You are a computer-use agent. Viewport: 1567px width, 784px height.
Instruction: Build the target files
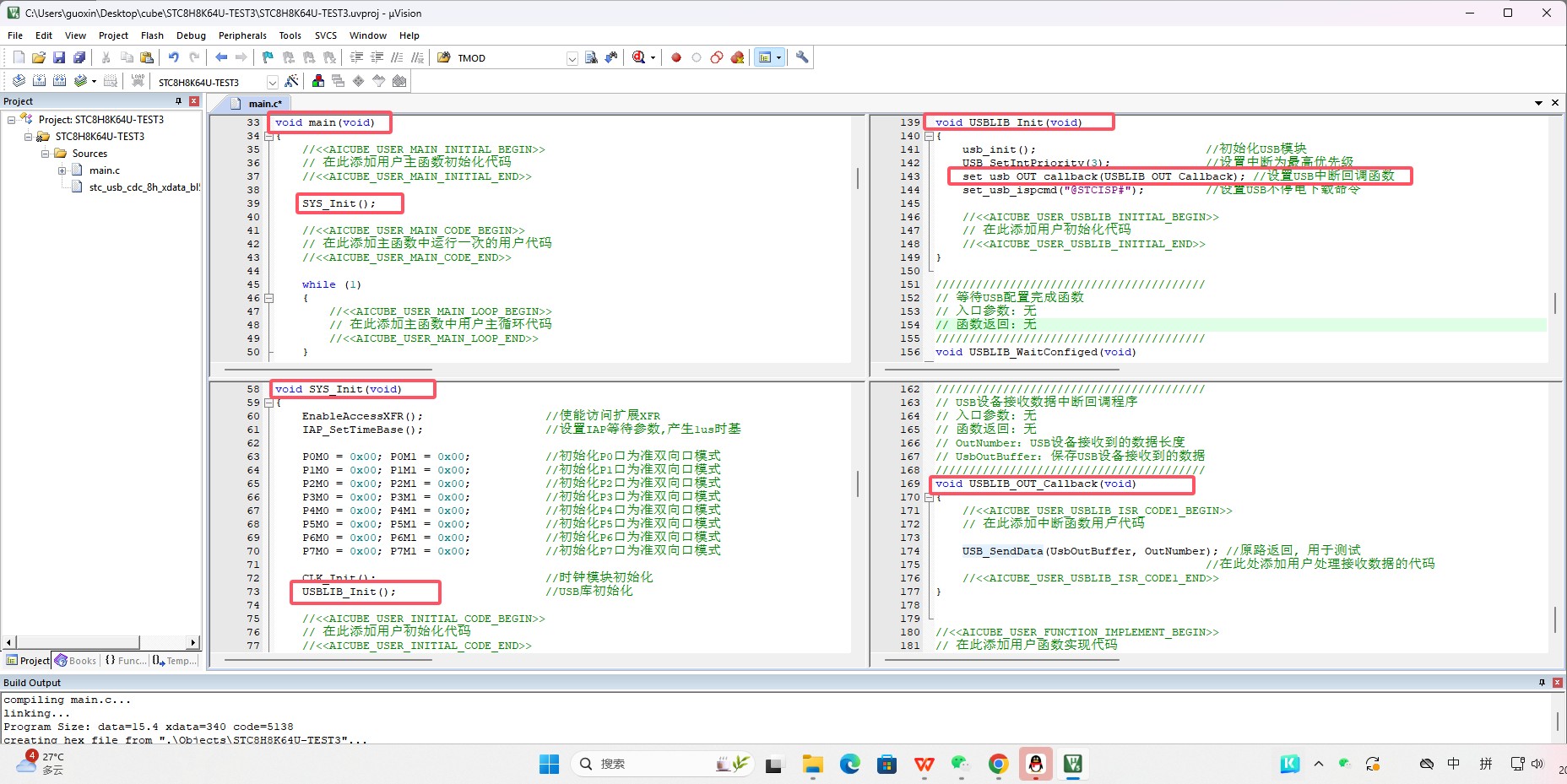[x=39, y=81]
